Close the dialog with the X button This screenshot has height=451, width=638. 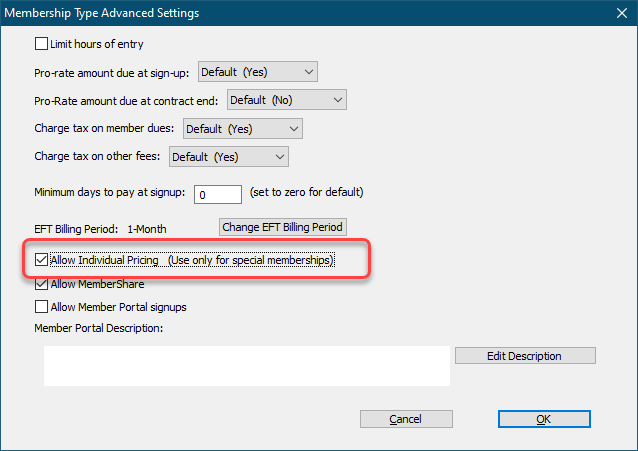tap(618, 13)
